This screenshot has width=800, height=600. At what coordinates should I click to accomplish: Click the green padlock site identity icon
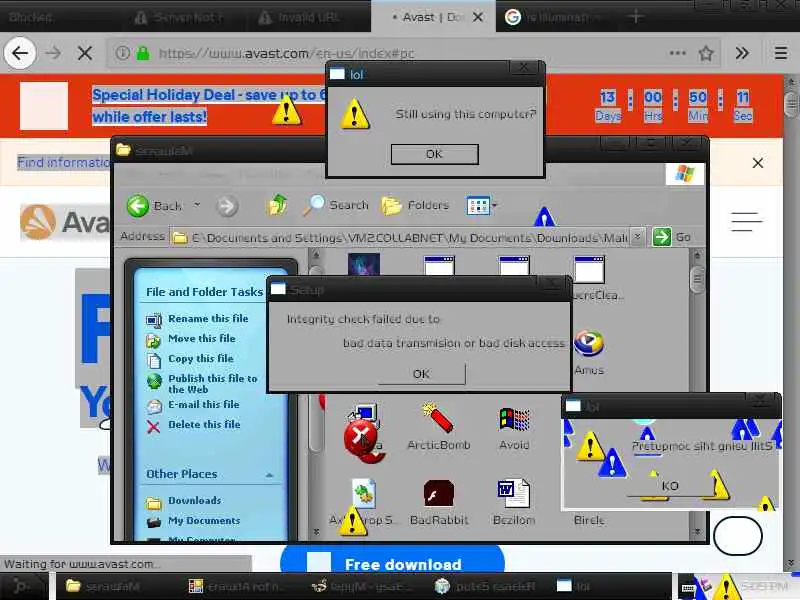143,53
